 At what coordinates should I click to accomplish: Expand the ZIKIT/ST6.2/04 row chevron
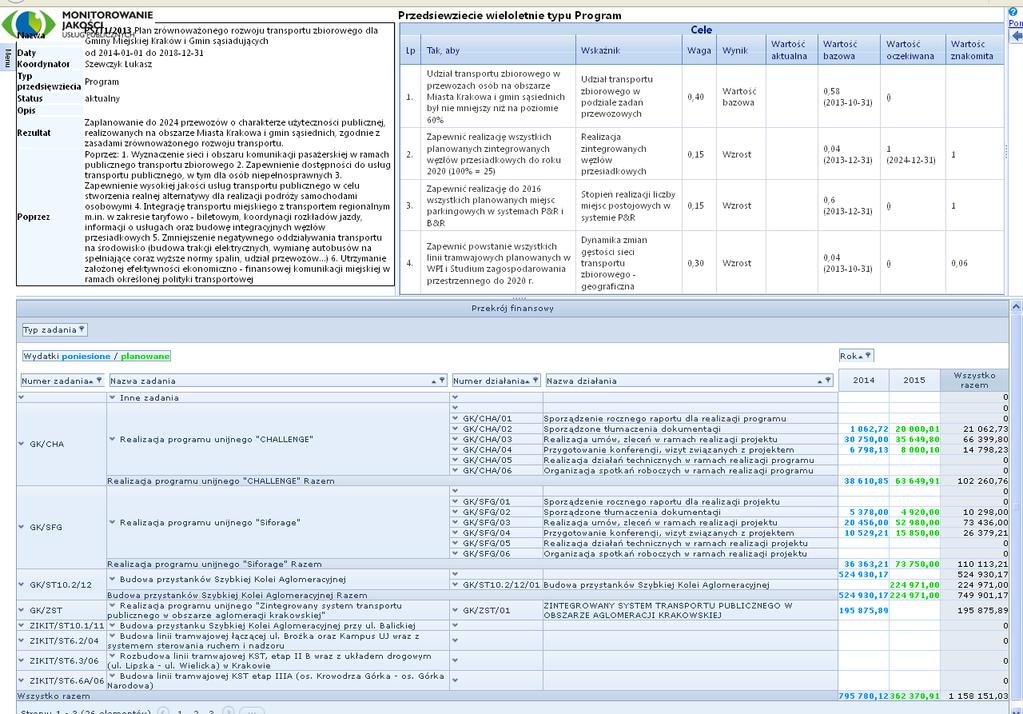point(22,641)
